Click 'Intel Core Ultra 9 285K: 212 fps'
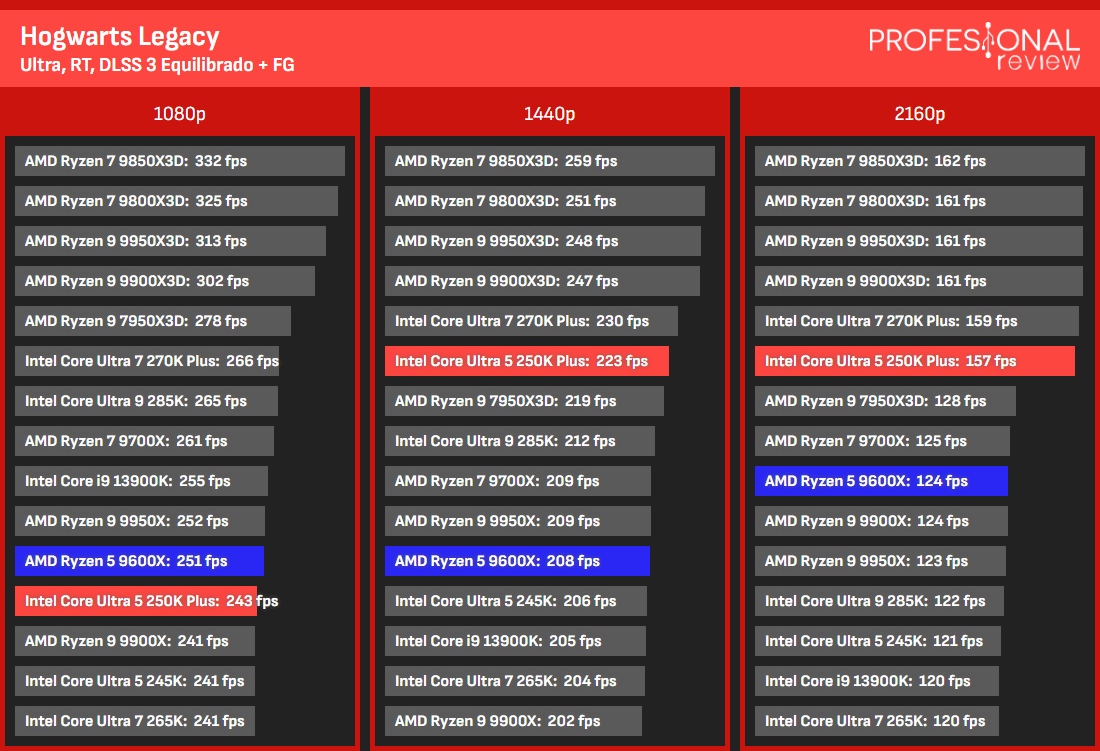 click(520, 441)
